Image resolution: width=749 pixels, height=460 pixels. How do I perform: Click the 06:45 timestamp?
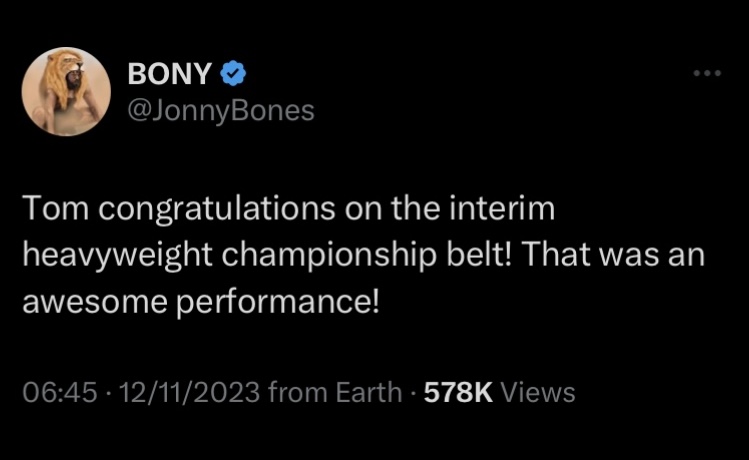60,392
